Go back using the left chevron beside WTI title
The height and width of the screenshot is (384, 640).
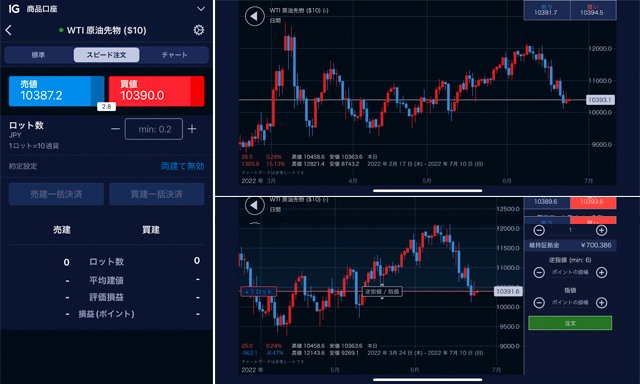click(9, 30)
